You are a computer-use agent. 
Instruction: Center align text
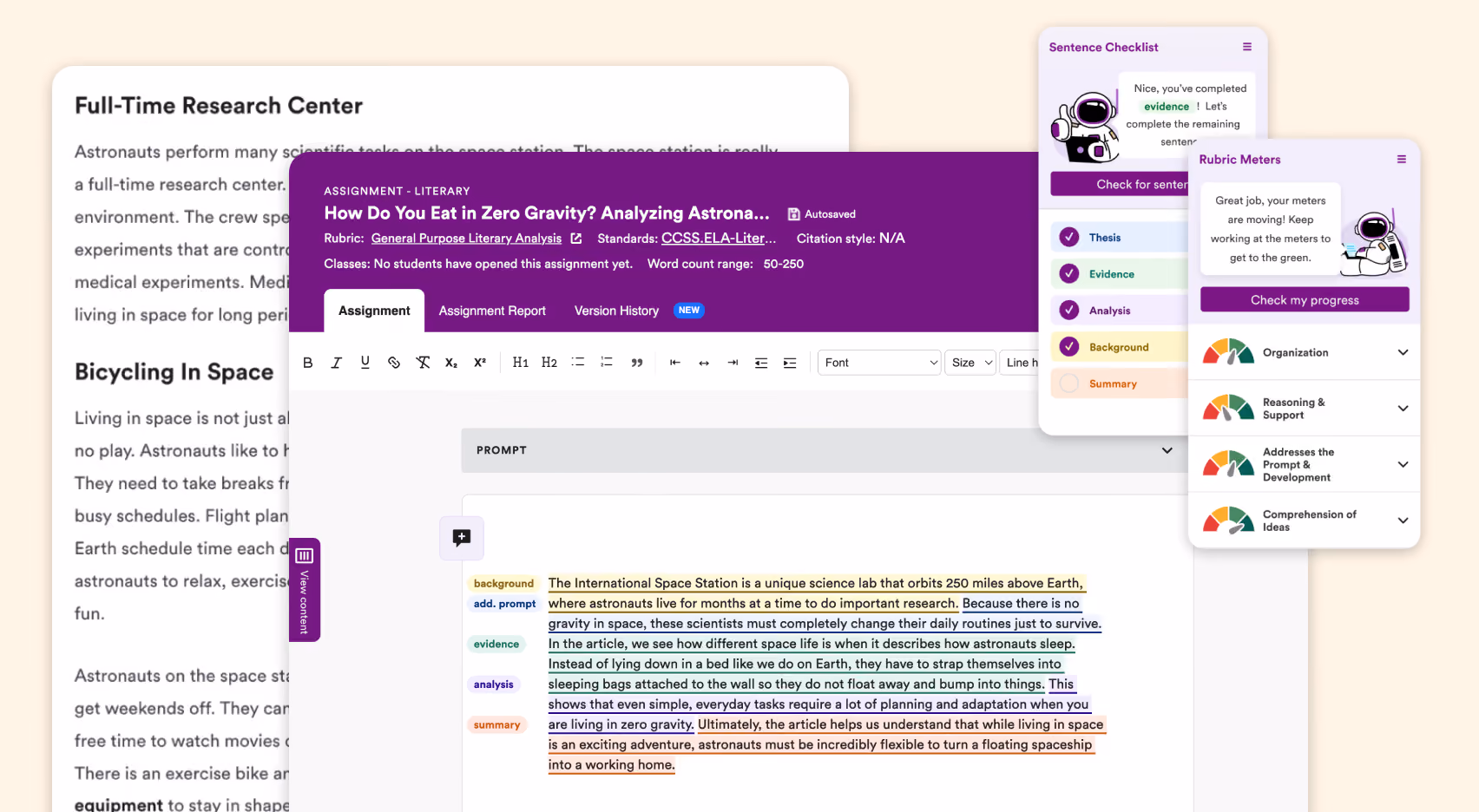click(704, 363)
